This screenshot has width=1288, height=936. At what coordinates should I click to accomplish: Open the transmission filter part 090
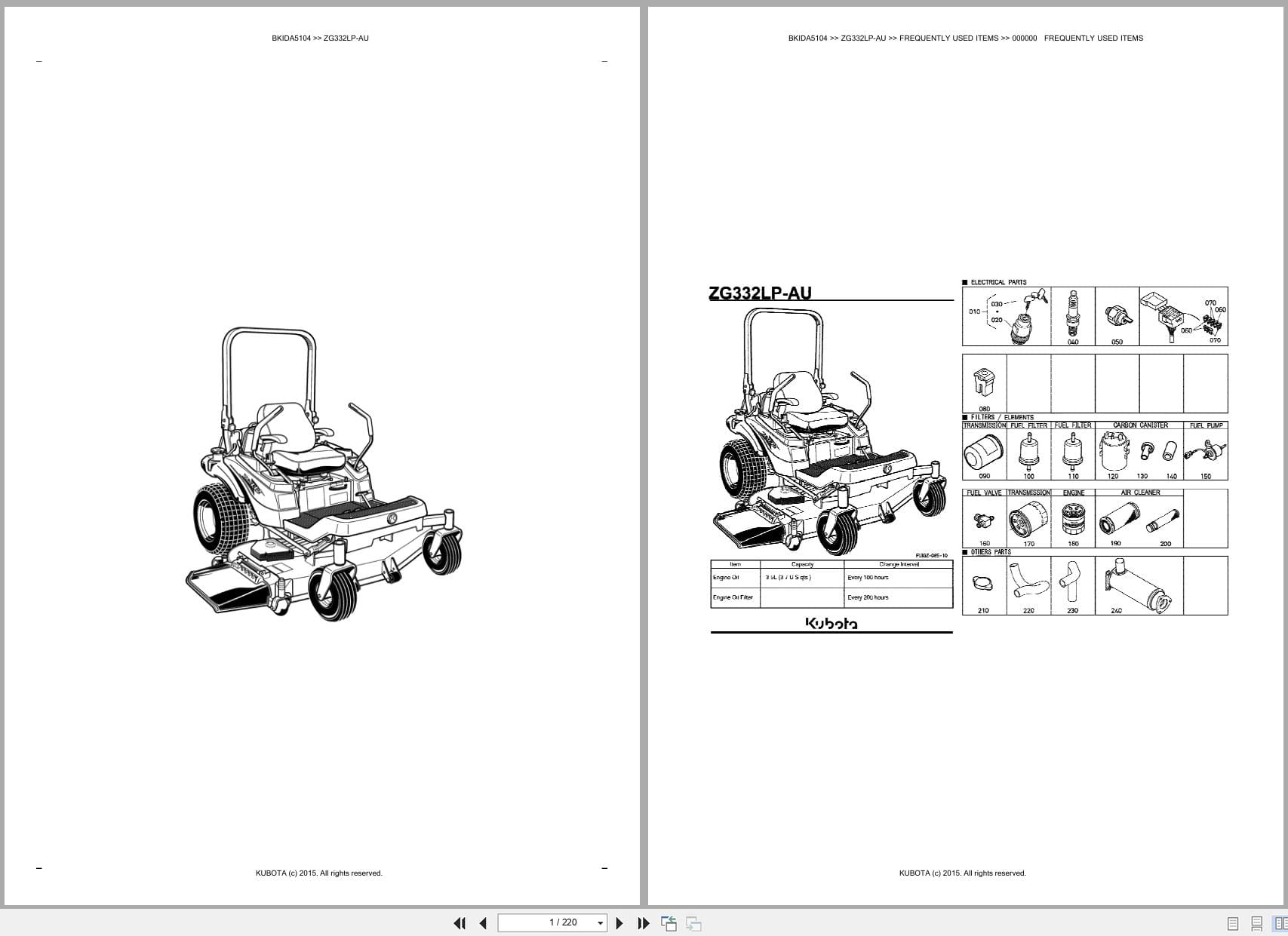[983, 453]
